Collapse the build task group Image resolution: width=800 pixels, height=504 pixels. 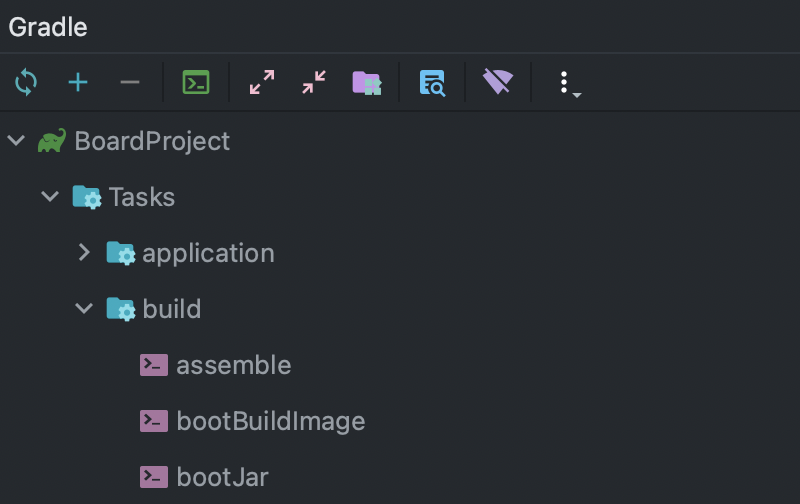84,308
